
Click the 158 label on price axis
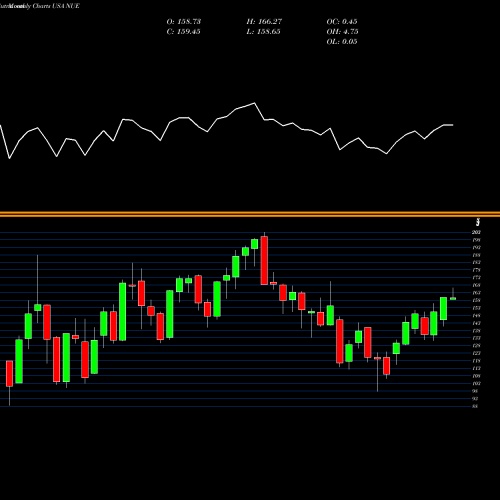click(476, 300)
